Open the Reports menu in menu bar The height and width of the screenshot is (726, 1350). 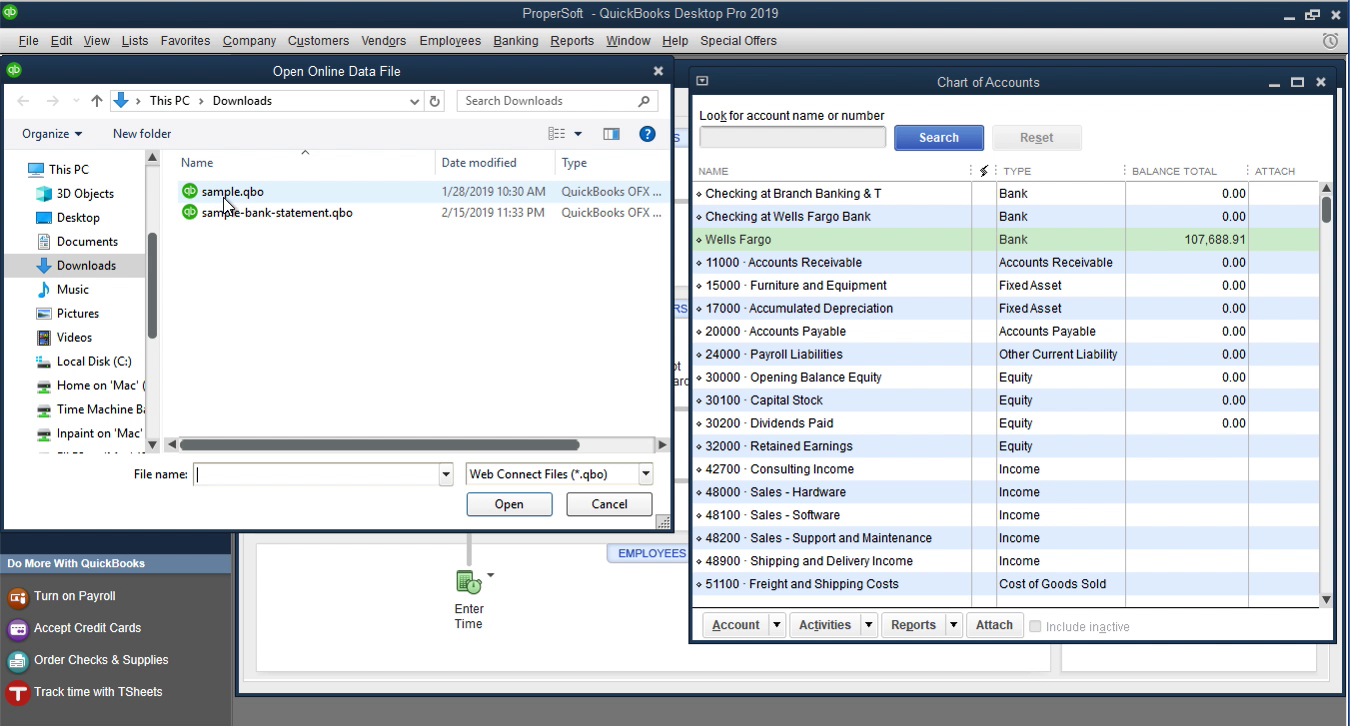pos(572,41)
